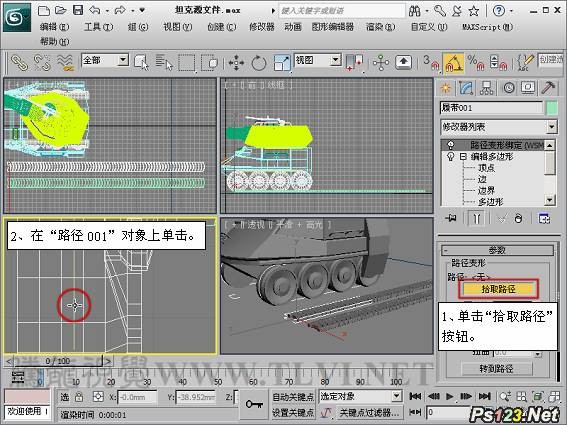Open the MAXScript(M) menu
This screenshot has height=425, width=567.
pos(488,27)
